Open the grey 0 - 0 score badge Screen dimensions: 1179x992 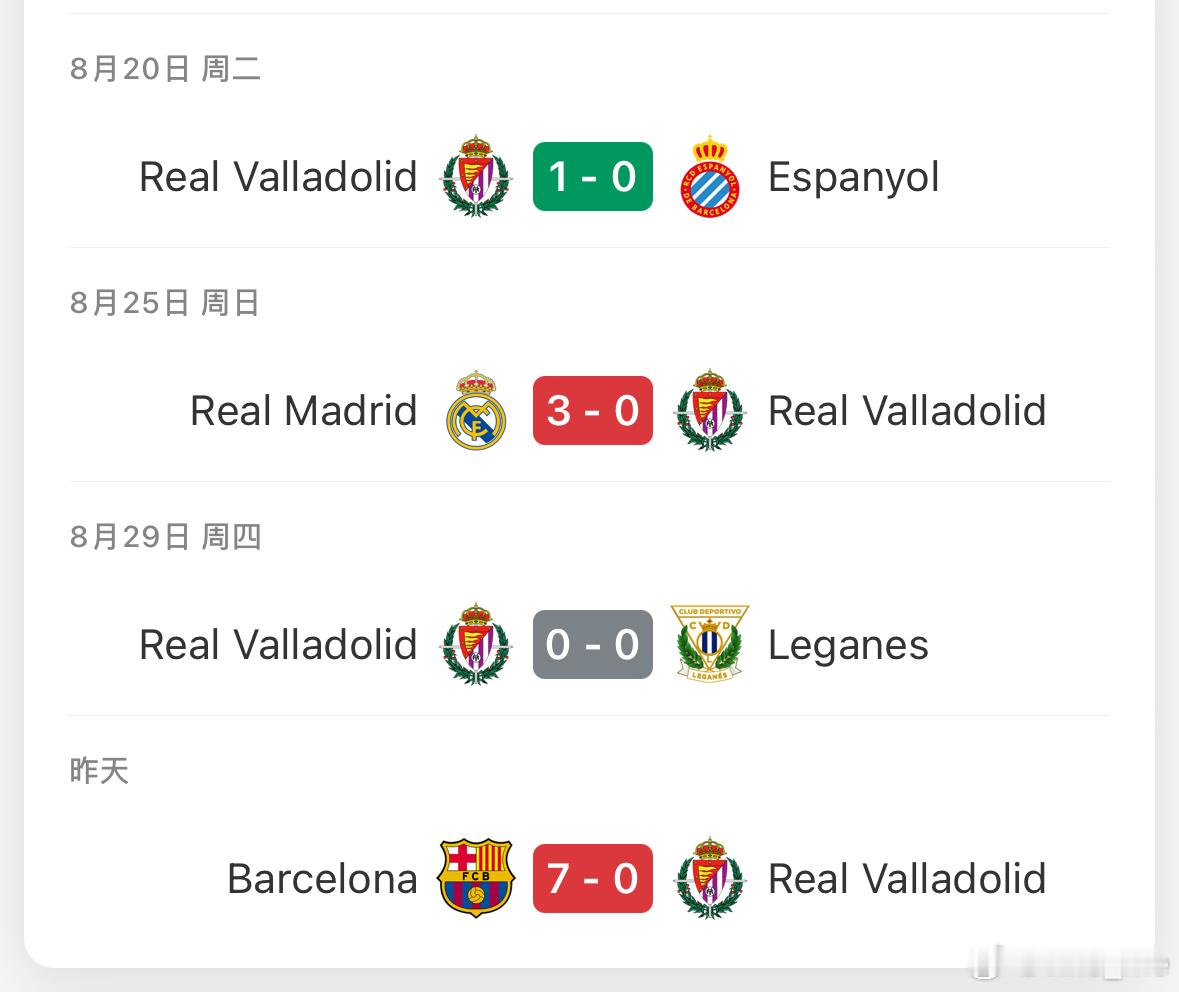click(593, 645)
